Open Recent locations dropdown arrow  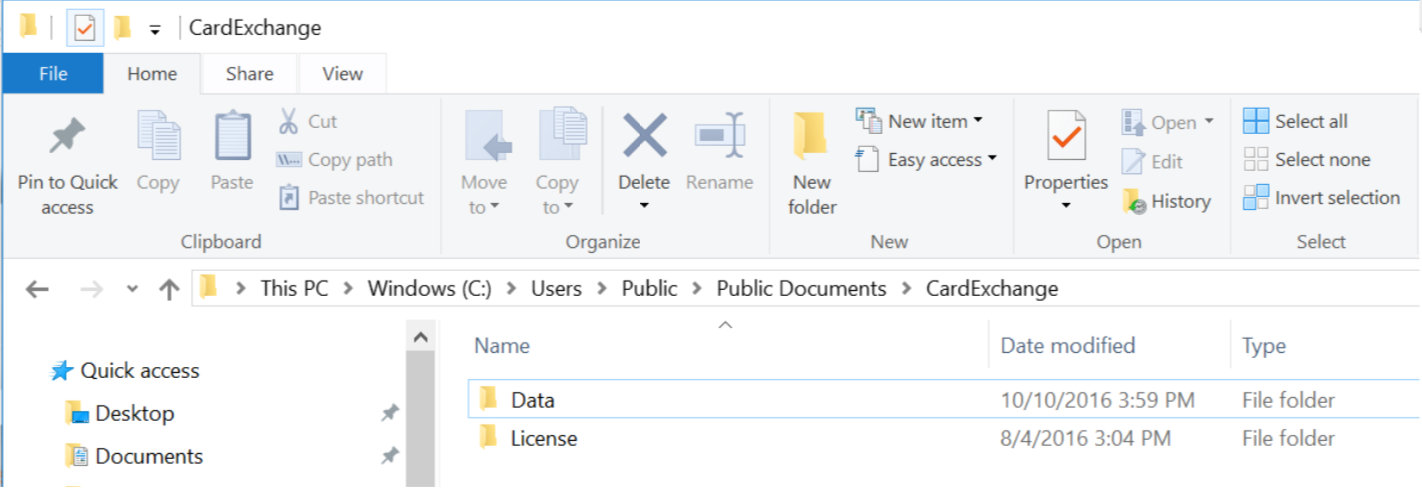(132, 289)
